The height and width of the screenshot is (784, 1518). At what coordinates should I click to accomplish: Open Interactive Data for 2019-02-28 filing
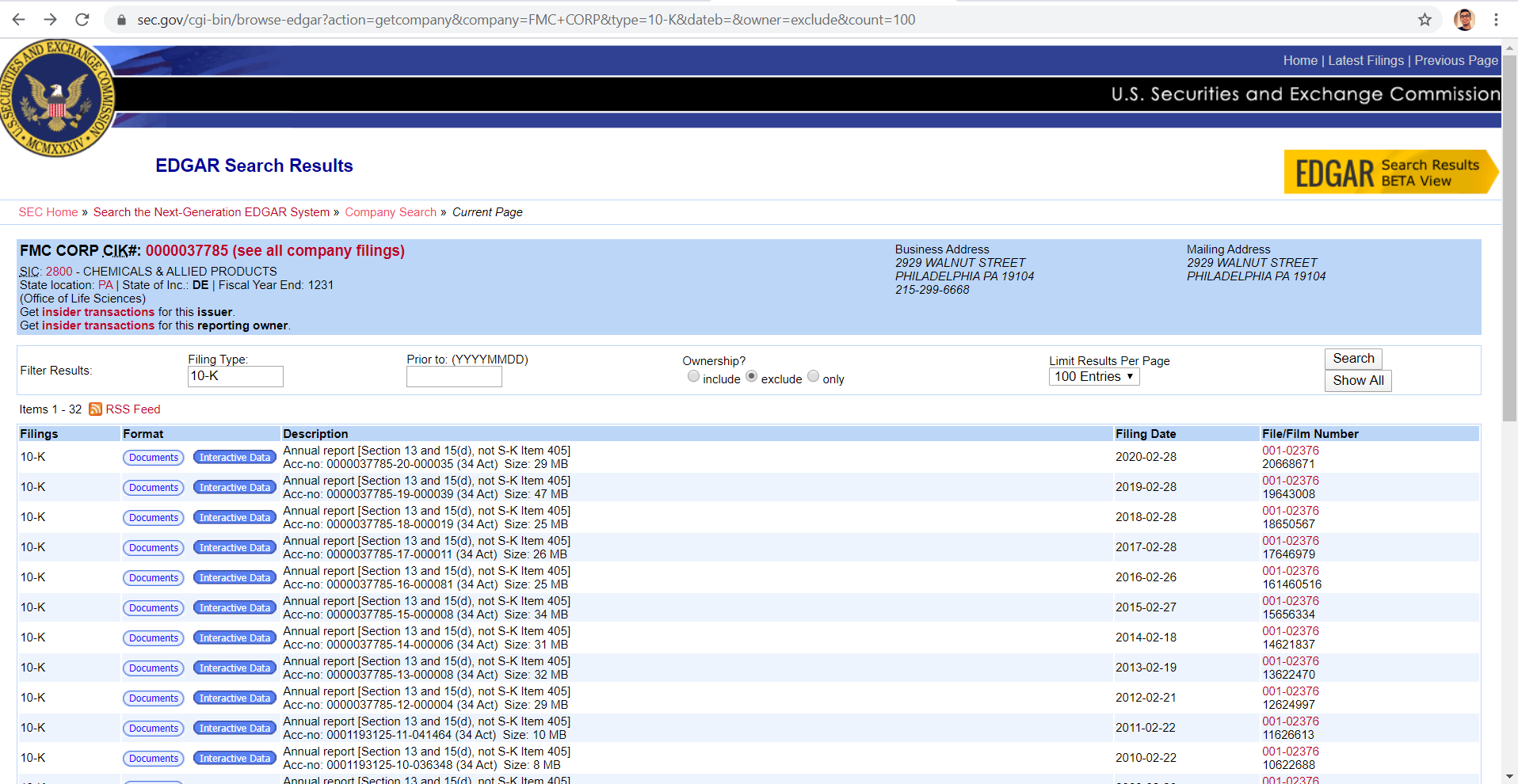(235, 488)
